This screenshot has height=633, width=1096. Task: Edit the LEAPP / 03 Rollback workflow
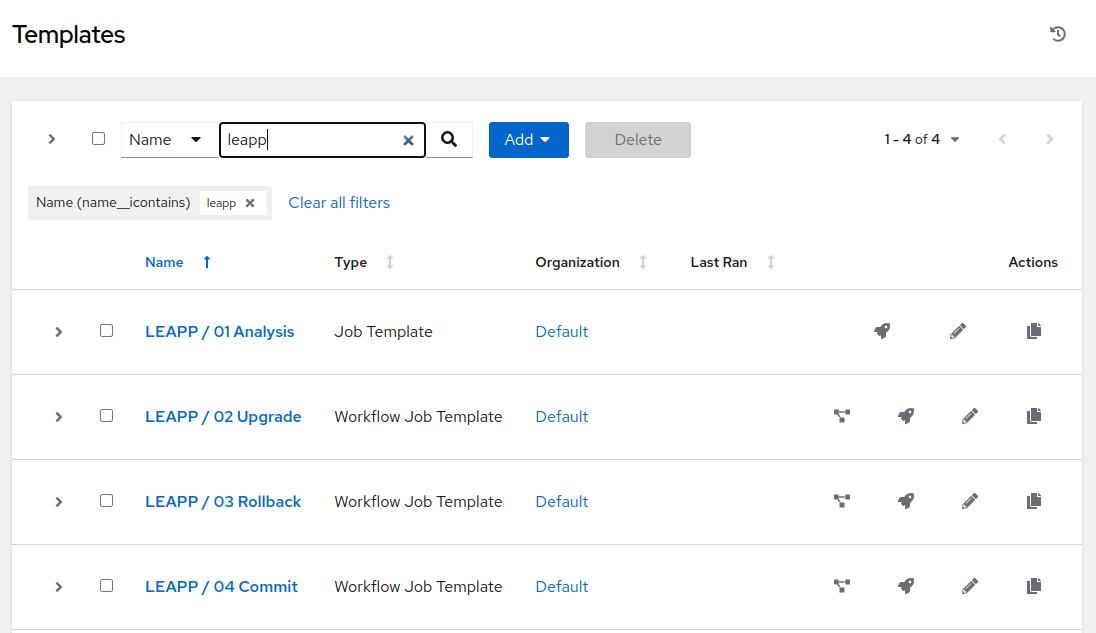click(969, 501)
